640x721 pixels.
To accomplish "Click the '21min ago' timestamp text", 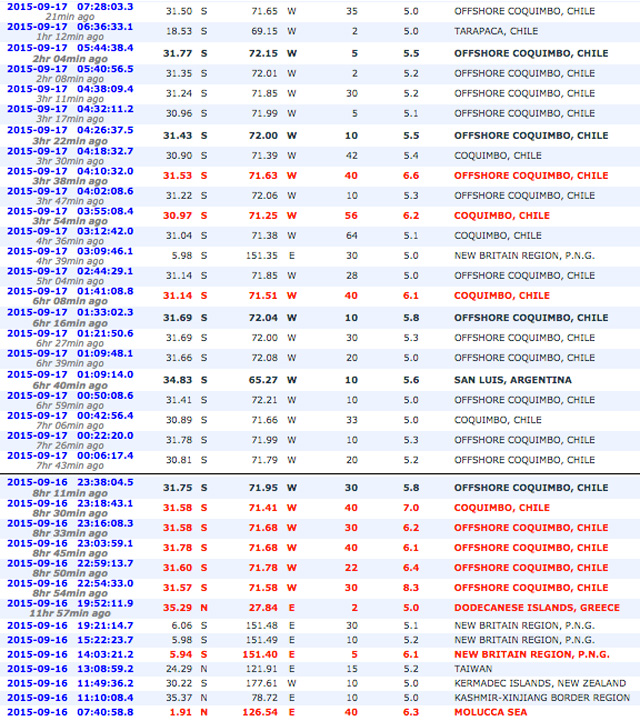I will tap(70, 17).
